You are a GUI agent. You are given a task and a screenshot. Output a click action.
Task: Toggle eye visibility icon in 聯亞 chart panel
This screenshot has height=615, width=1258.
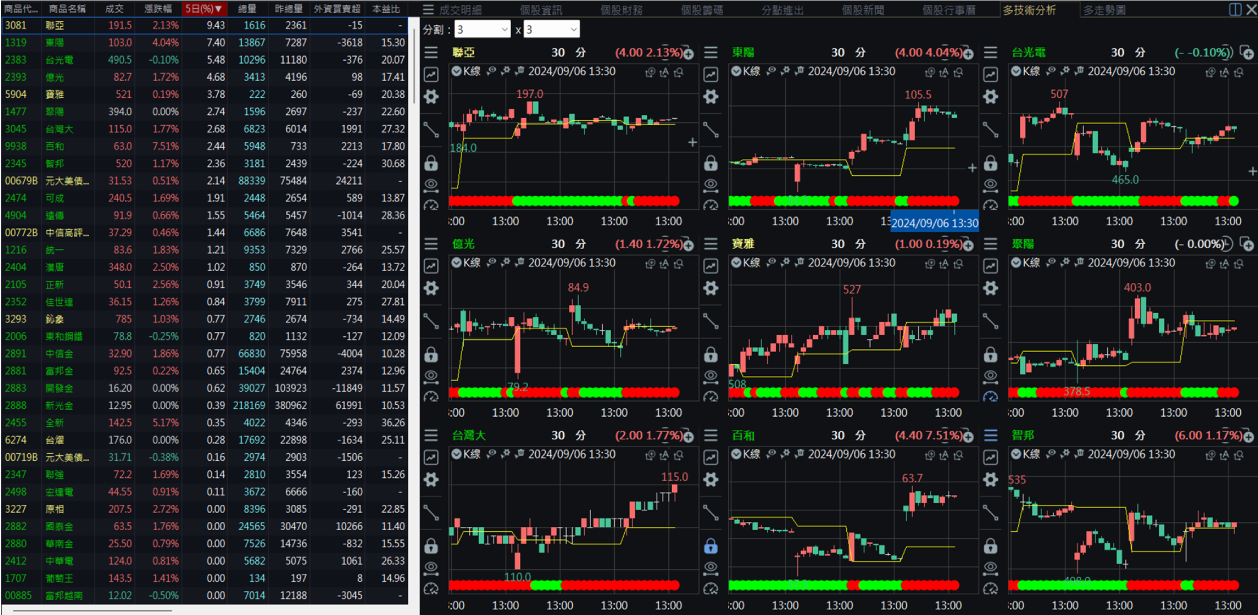tap(431, 185)
